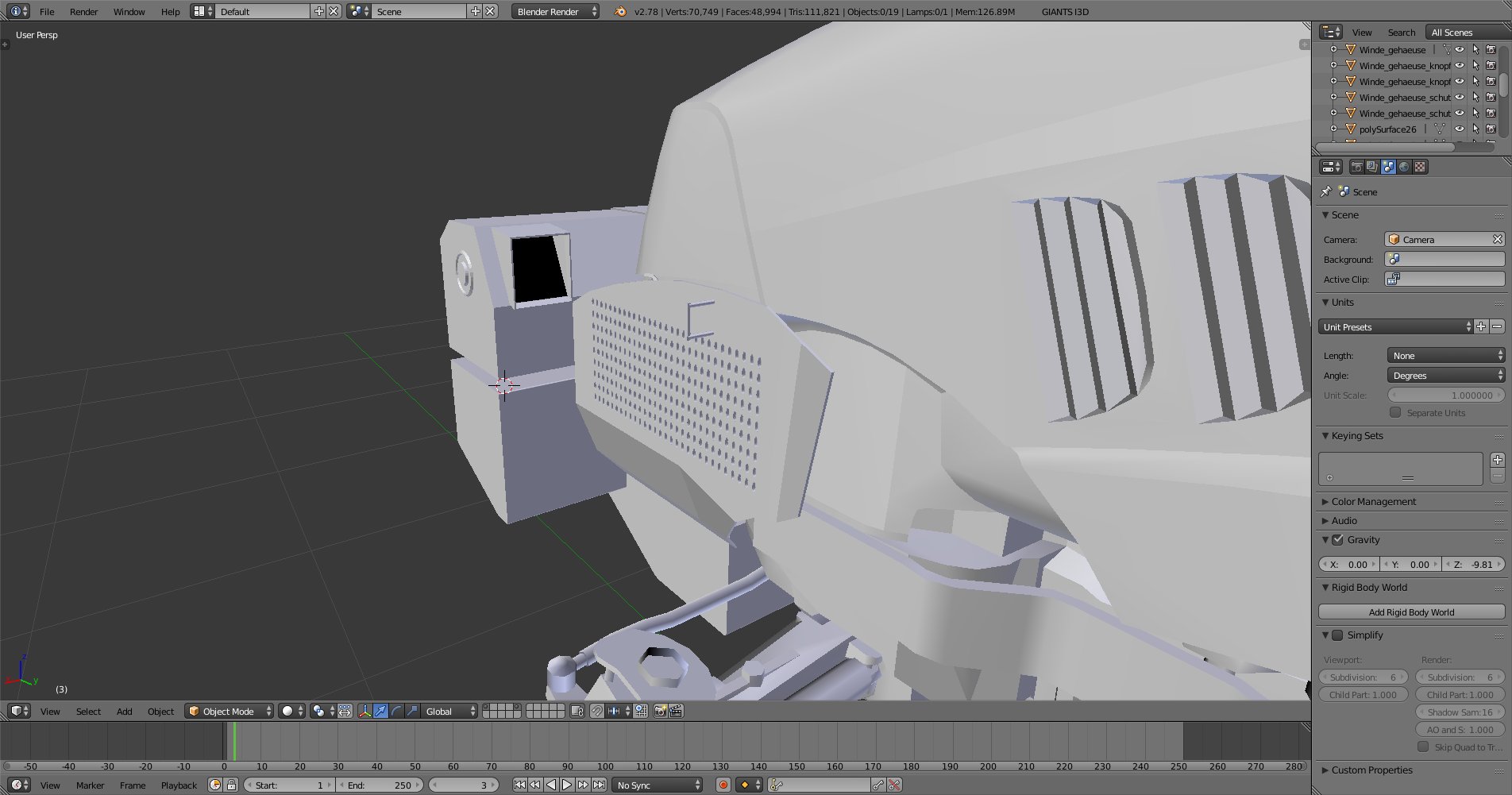Enable automatic keyframe record button
This screenshot has height=795, width=1512.
(x=723, y=785)
